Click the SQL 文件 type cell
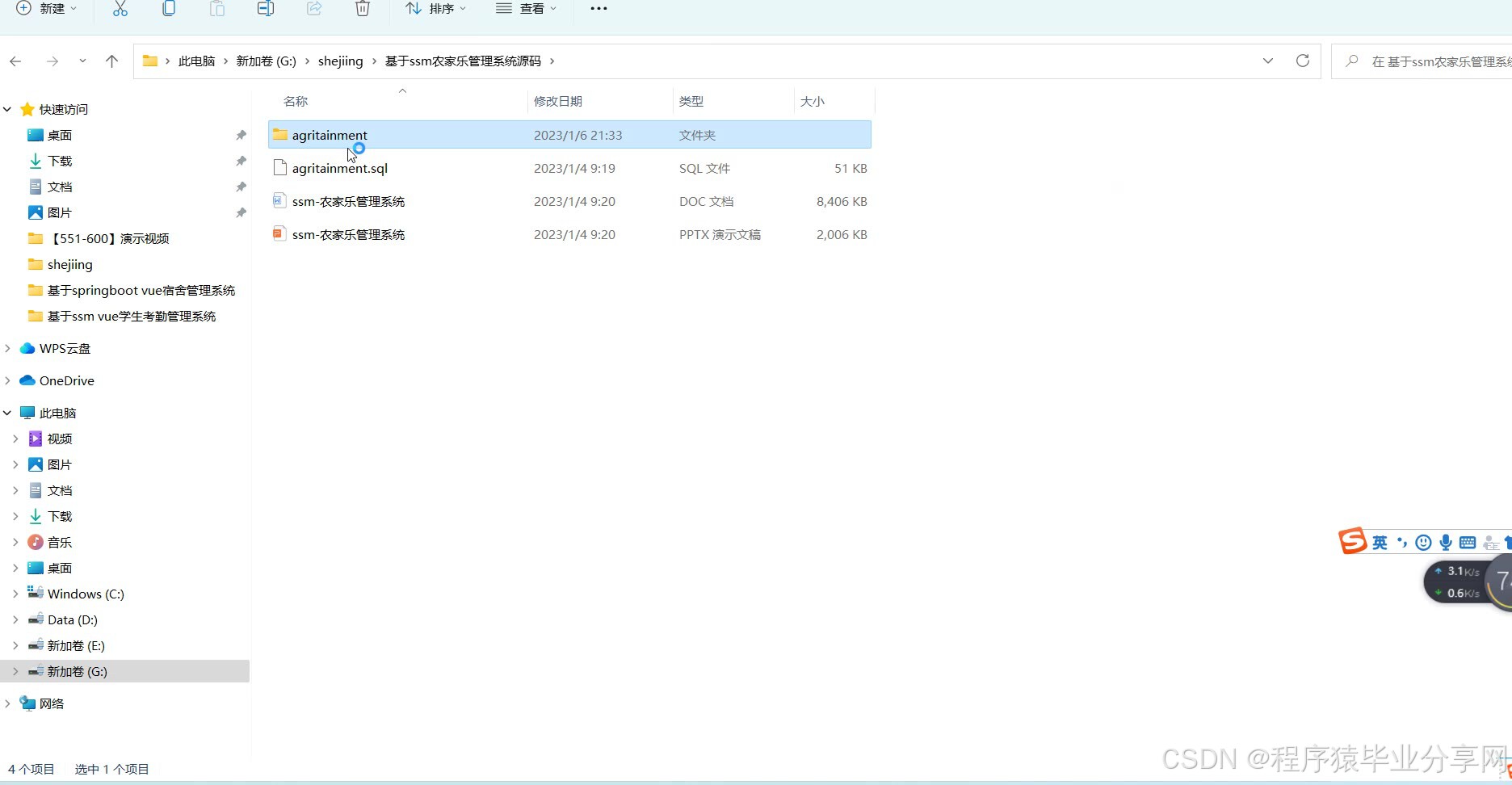 (x=704, y=168)
